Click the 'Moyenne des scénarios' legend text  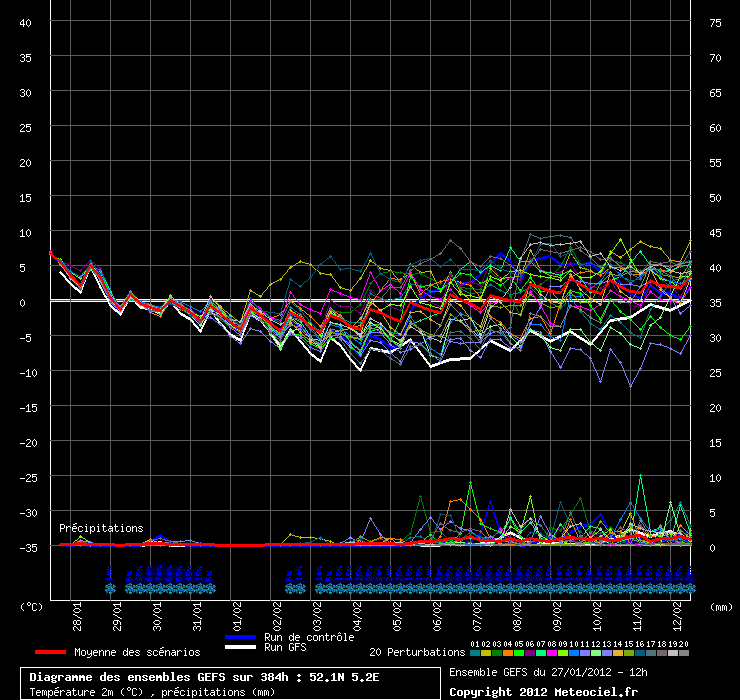tap(136, 652)
